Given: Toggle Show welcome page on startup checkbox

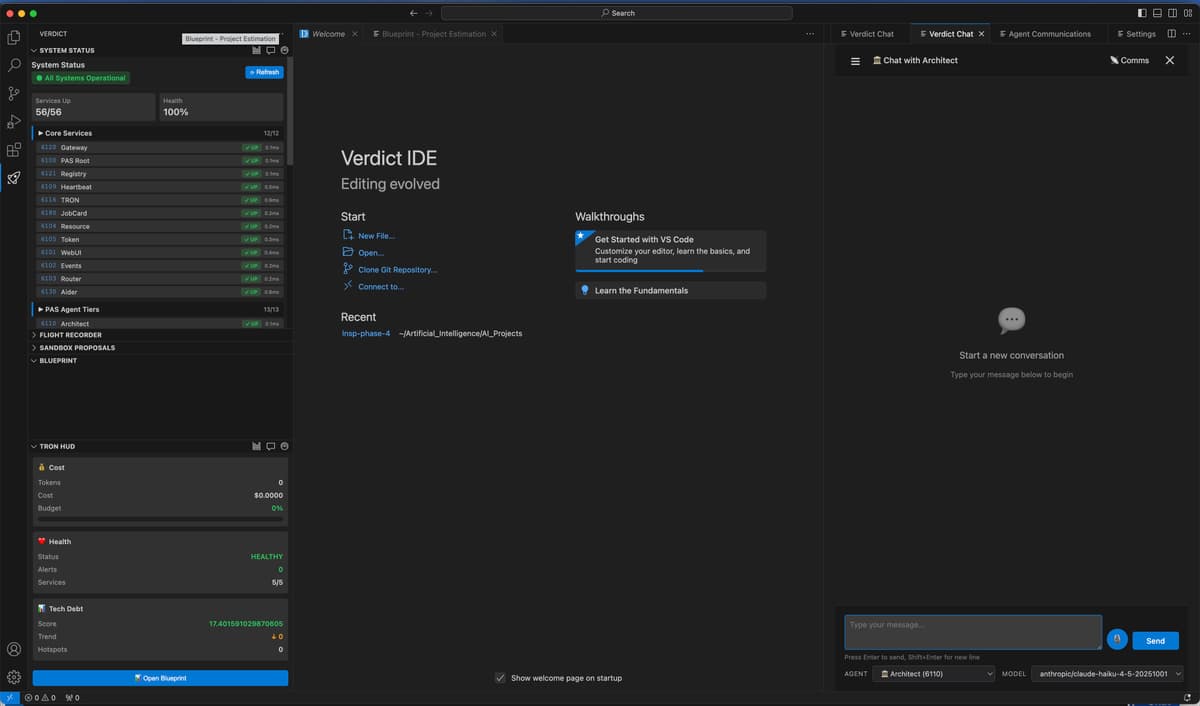Looking at the screenshot, I should [x=500, y=678].
